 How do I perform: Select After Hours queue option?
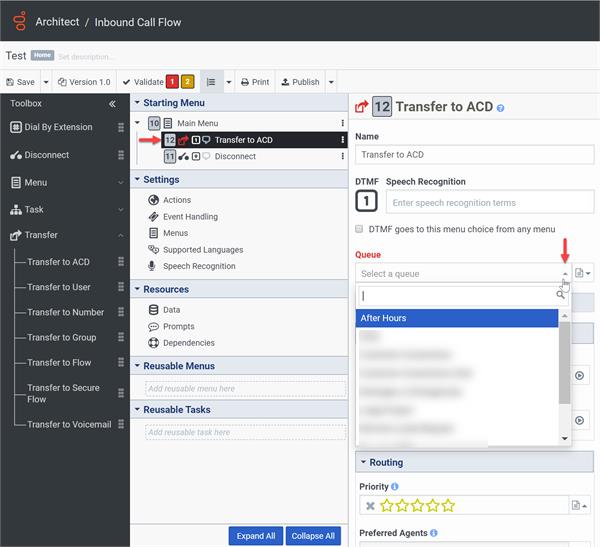(x=457, y=318)
